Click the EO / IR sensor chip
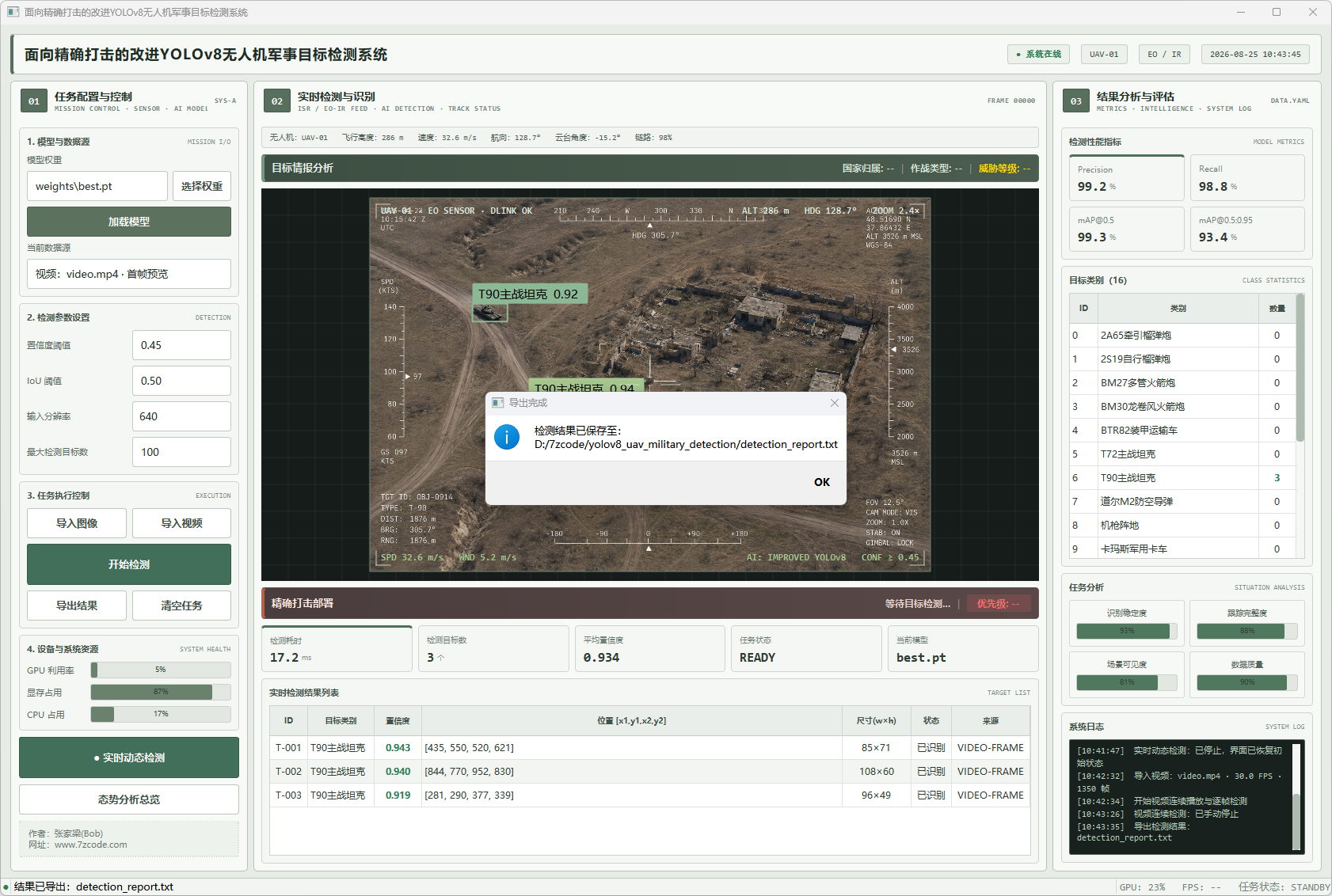The image size is (1332, 896). point(1164,55)
